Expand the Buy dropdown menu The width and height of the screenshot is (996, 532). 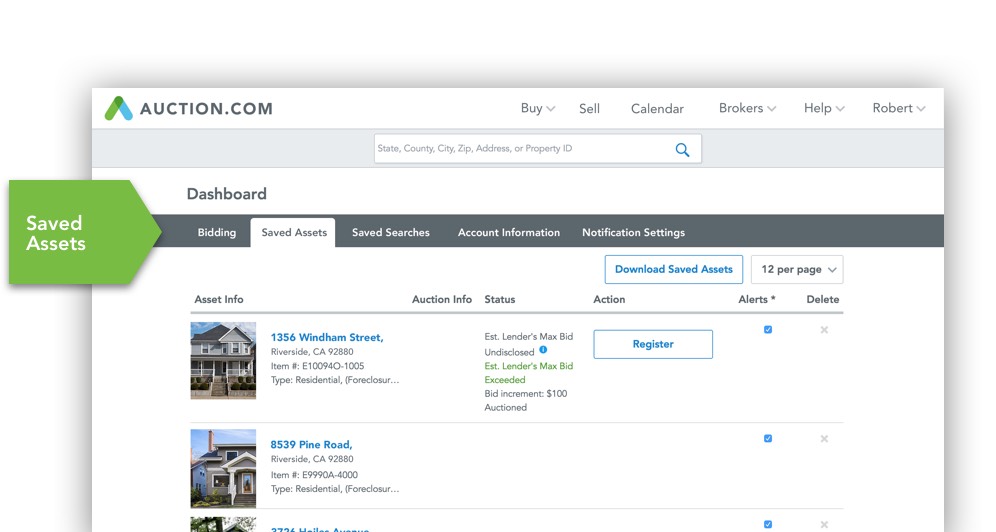[537, 109]
